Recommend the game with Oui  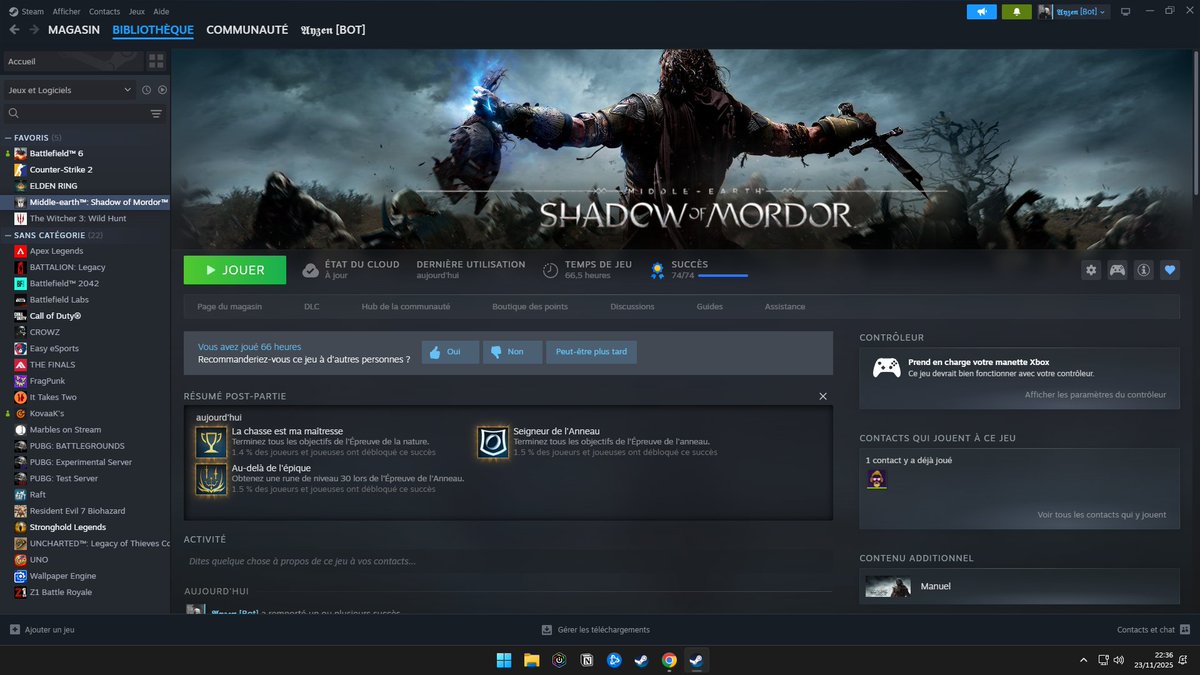click(450, 352)
